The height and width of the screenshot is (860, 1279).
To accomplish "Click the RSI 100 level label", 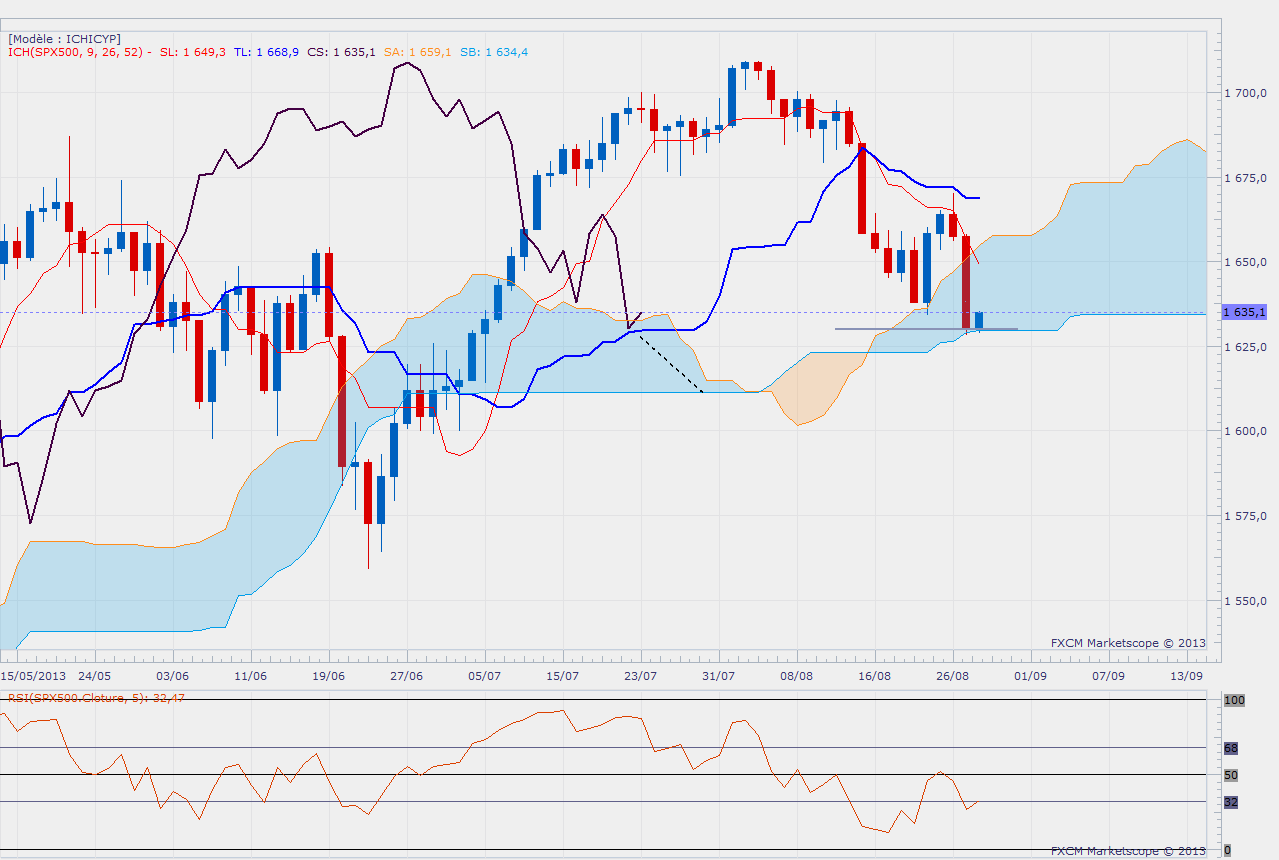I will [x=1235, y=700].
